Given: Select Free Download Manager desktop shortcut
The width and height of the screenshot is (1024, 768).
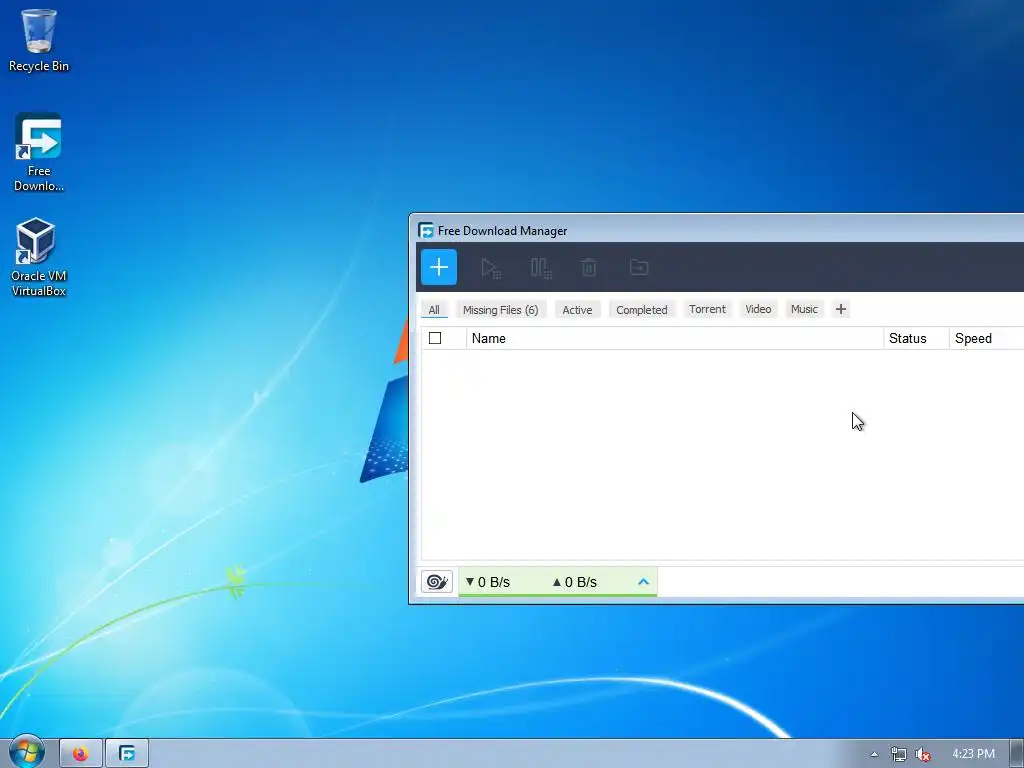Looking at the screenshot, I should pos(39,152).
